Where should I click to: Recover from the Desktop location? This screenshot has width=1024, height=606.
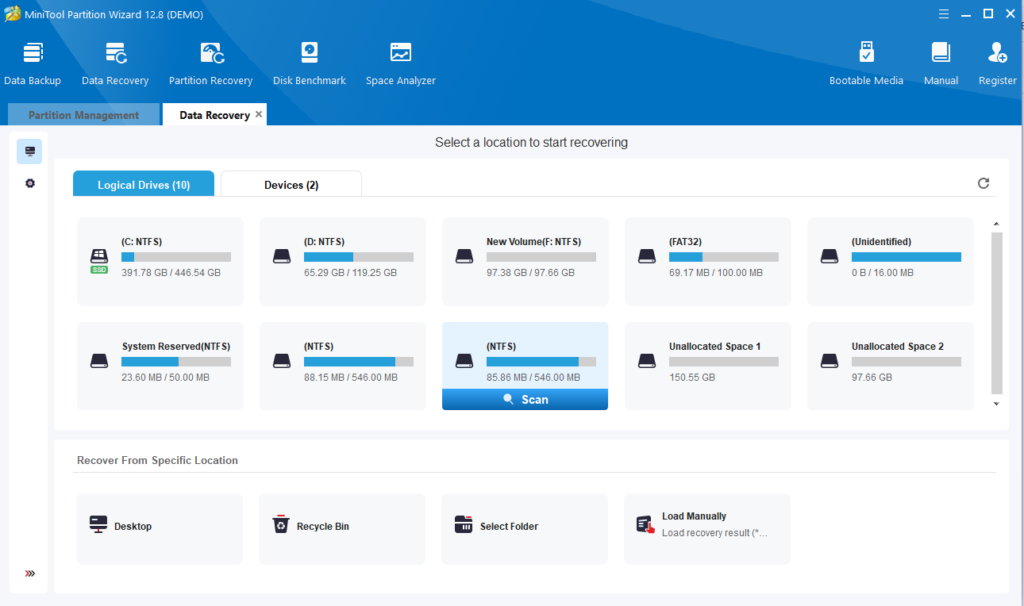[159, 528]
